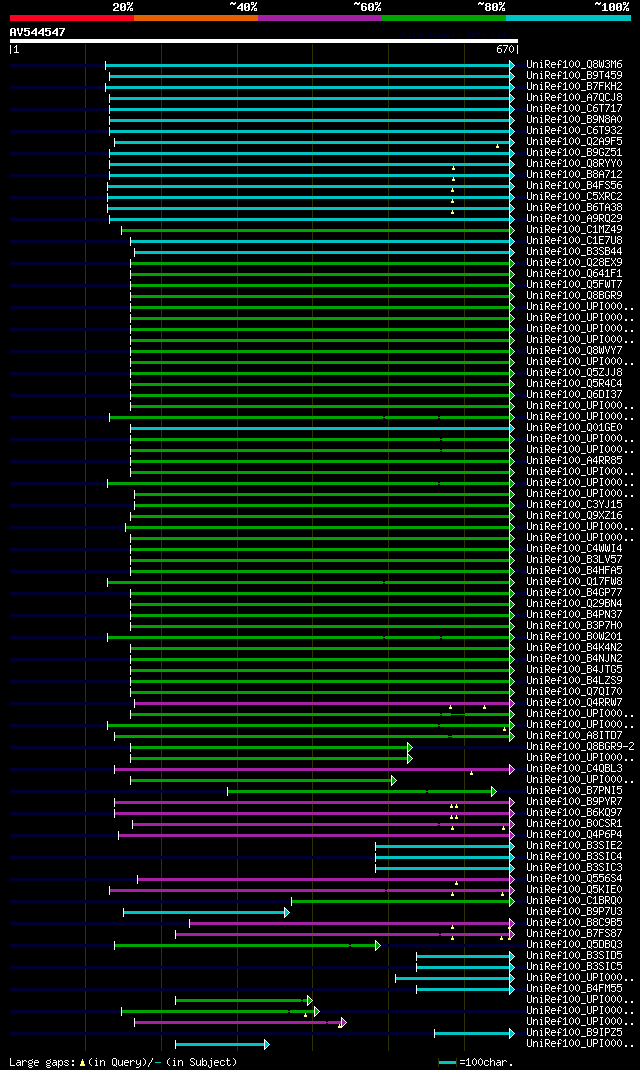Click the UniRef100_Q4RRW7 label

tap(574, 703)
